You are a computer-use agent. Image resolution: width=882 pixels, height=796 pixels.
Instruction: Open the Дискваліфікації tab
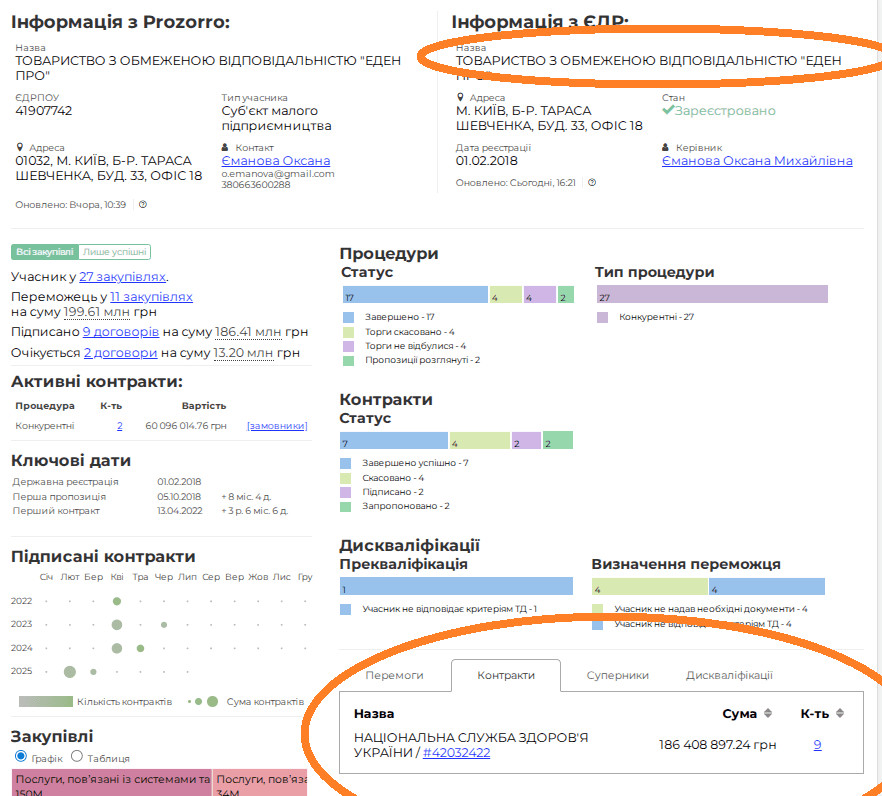coord(729,675)
